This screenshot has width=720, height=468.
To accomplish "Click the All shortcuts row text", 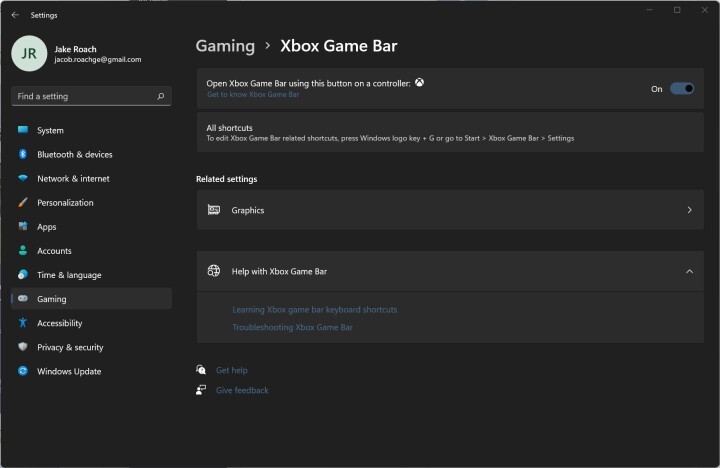I will pos(229,128).
